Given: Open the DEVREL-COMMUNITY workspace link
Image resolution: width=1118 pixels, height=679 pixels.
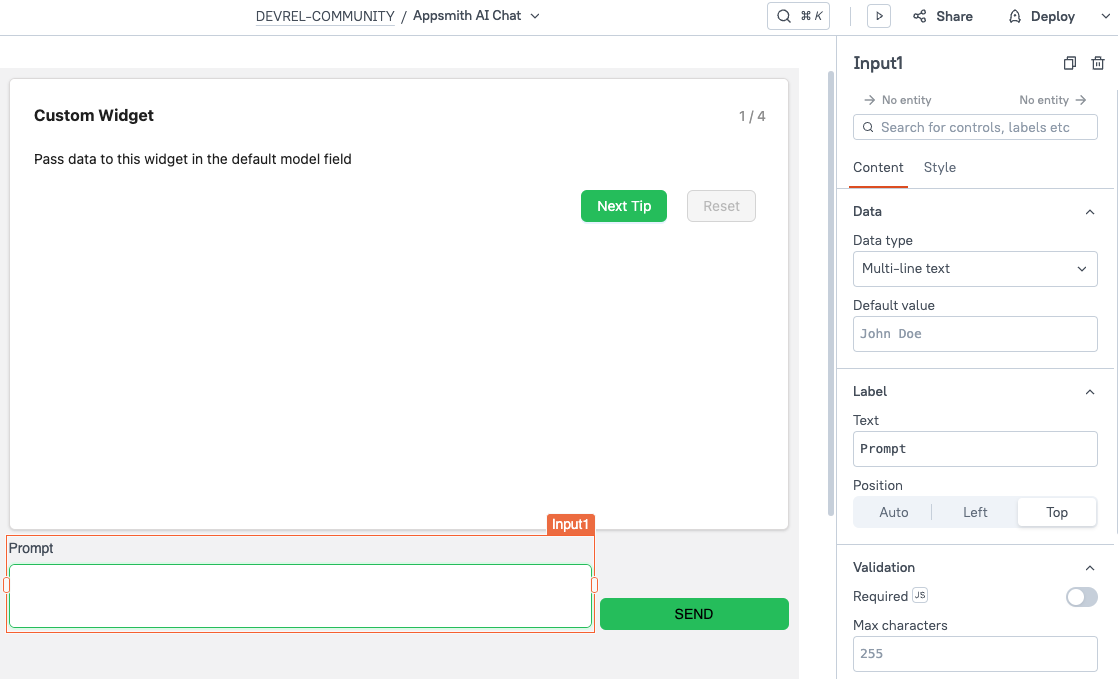Looking at the screenshot, I should pyautogui.click(x=325, y=16).
